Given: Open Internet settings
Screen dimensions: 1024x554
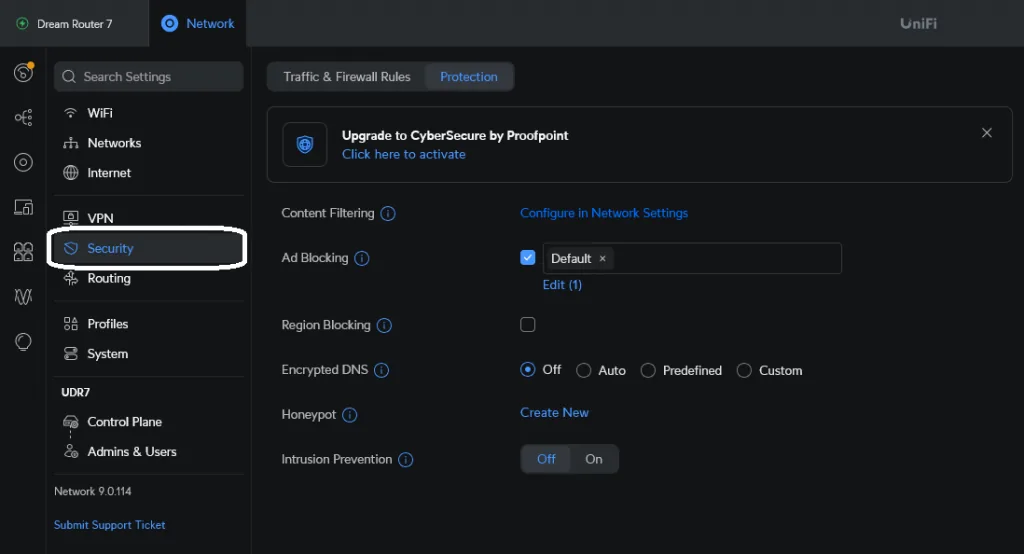Looking at the screenshot, I should (x=148, y=173).
